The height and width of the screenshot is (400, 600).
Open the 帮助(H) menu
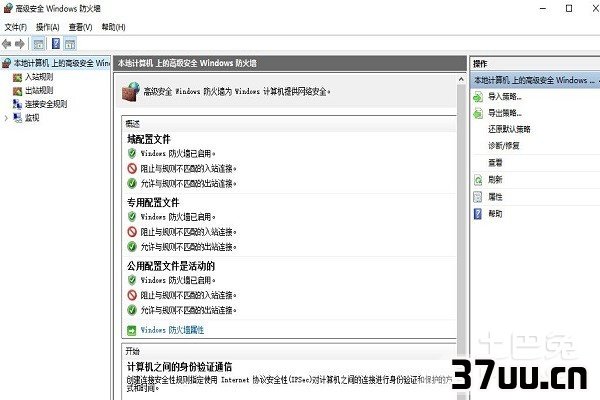tap(113, 27)
